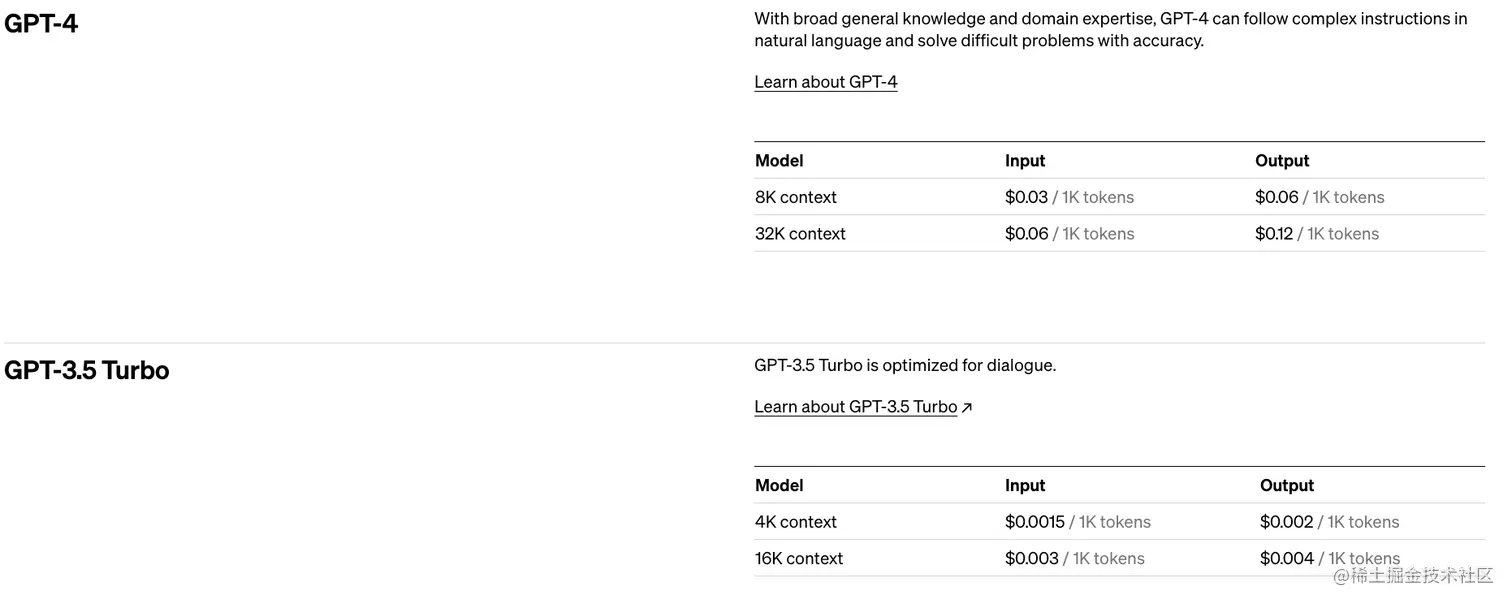Click the 'Learn about GPT-4' link
The width and height of the screenshot is (1512, 604).
825,82
